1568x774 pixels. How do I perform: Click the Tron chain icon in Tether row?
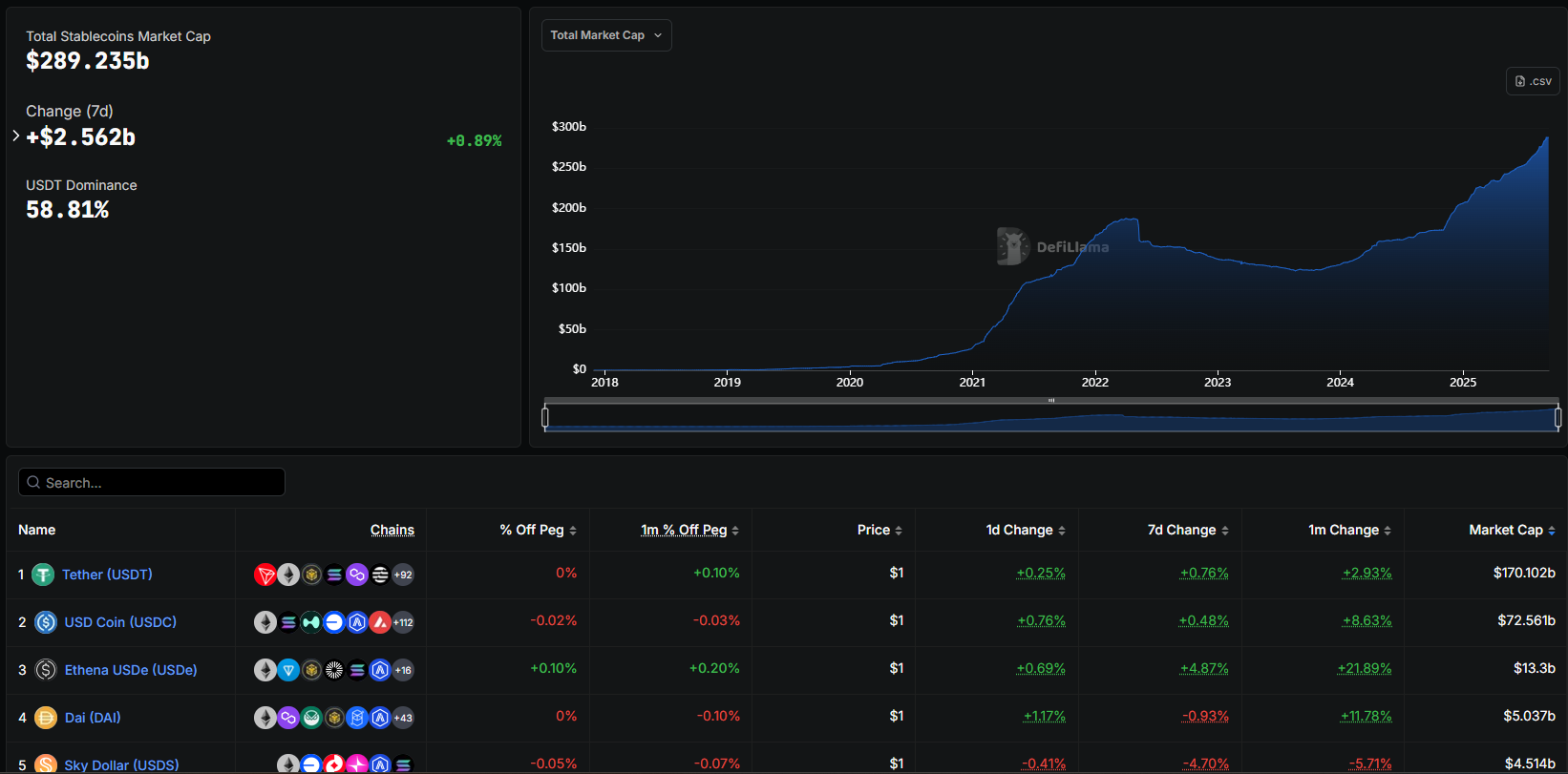[x=265, y=575]
